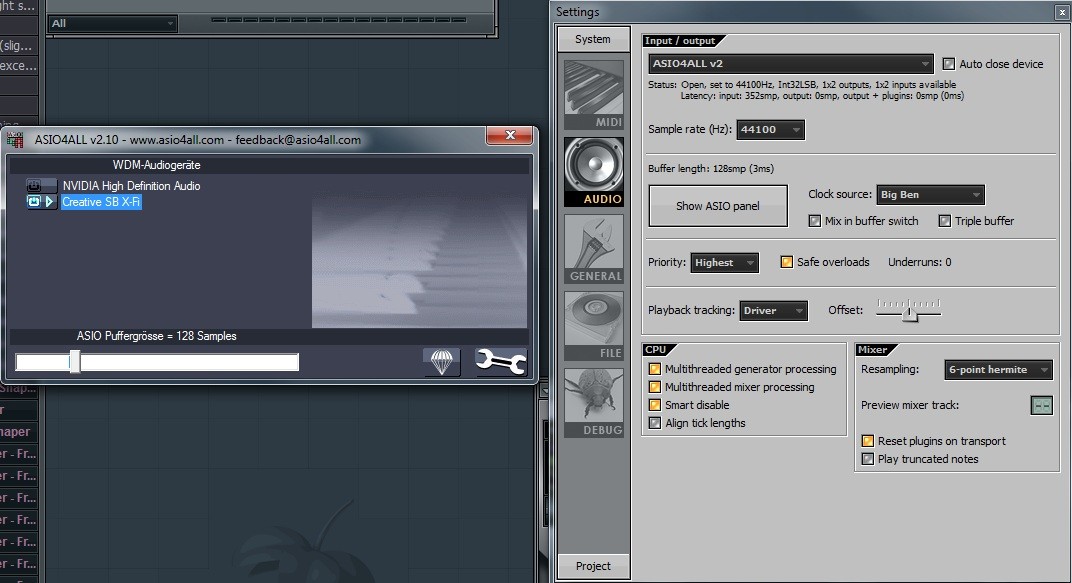The image size is (1072, 583).
Task: Enable Triple buffer option
Action: (944, 221)
